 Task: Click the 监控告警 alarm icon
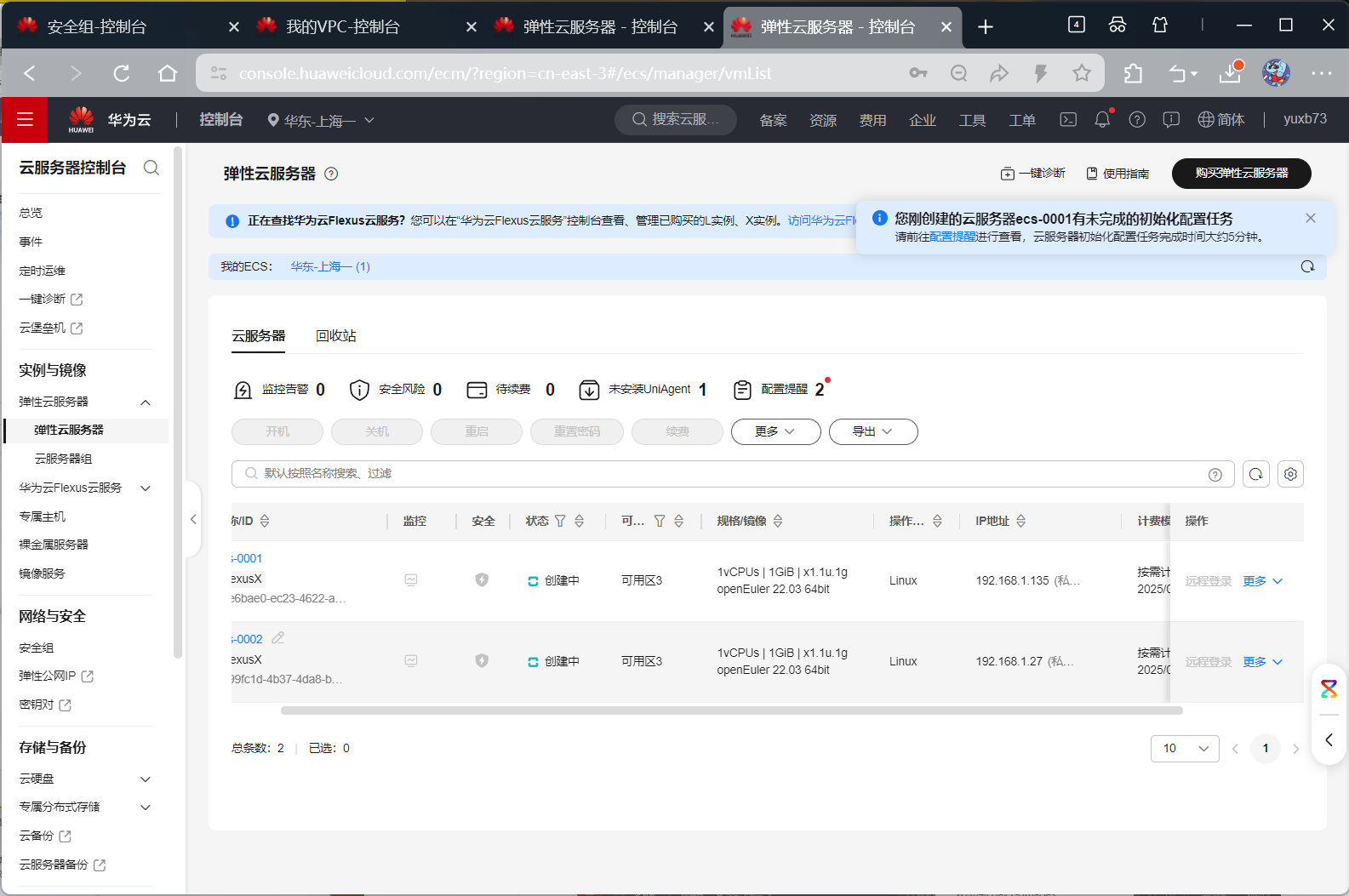pyautogui.click(x=243, y=390)
